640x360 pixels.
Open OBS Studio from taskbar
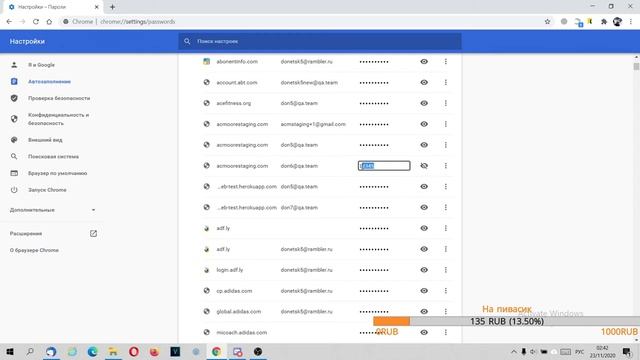pos(258,351)
